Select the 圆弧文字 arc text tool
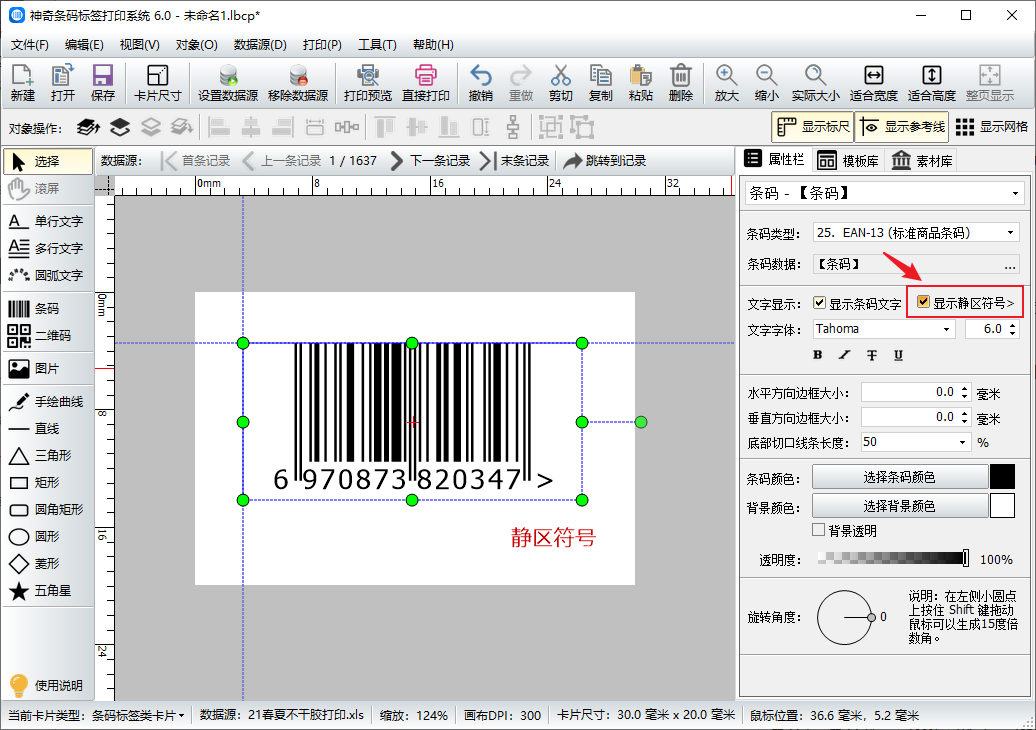1036x730 pixels. point(46,275)
